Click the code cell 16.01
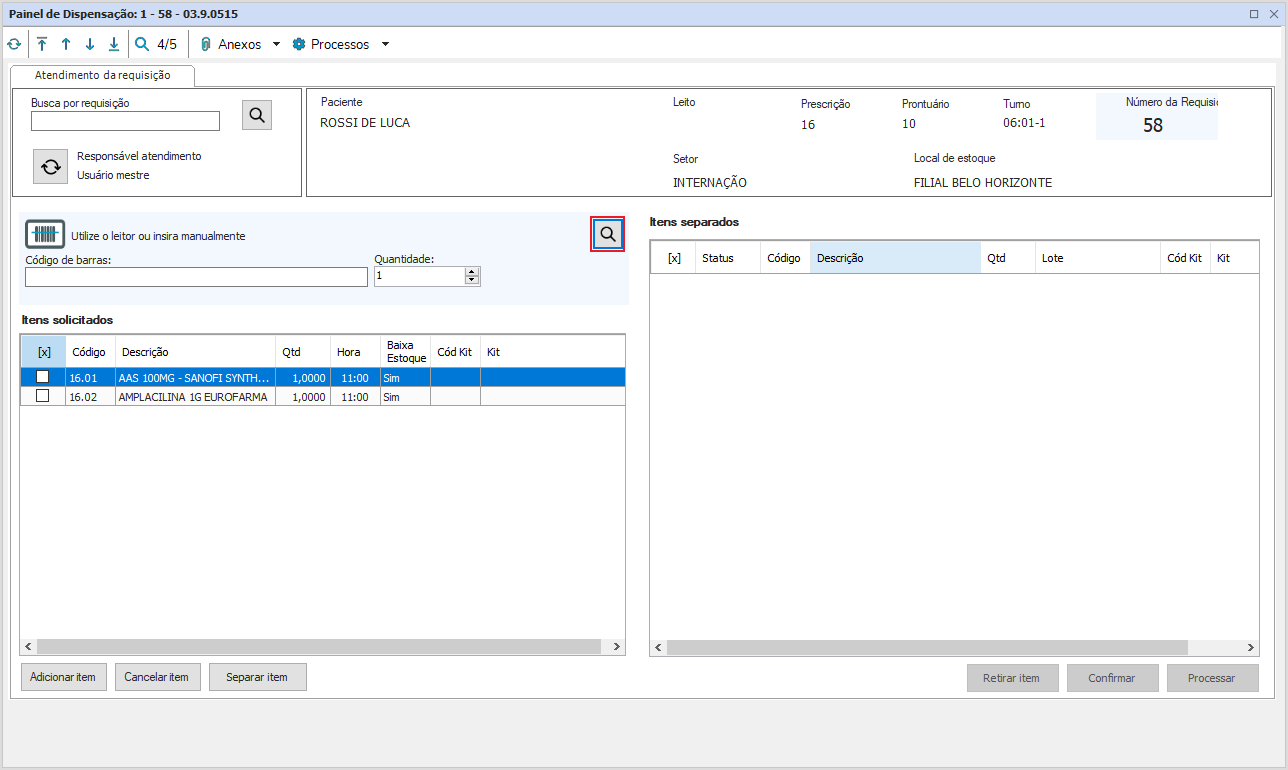1288x770 pixels. tap(90, 378)
